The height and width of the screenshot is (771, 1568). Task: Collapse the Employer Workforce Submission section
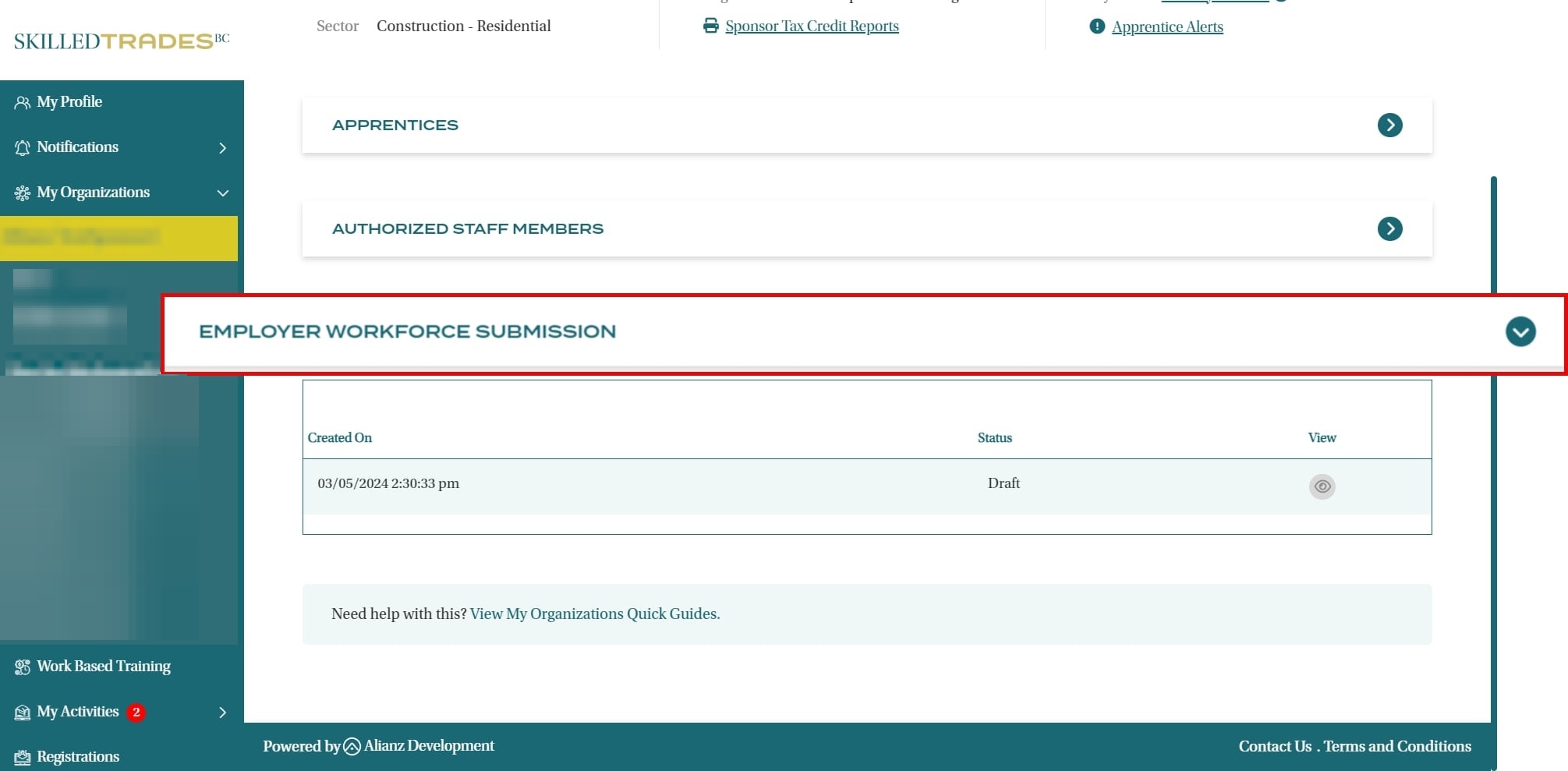pyautogui.click(x=1520, y=331)
